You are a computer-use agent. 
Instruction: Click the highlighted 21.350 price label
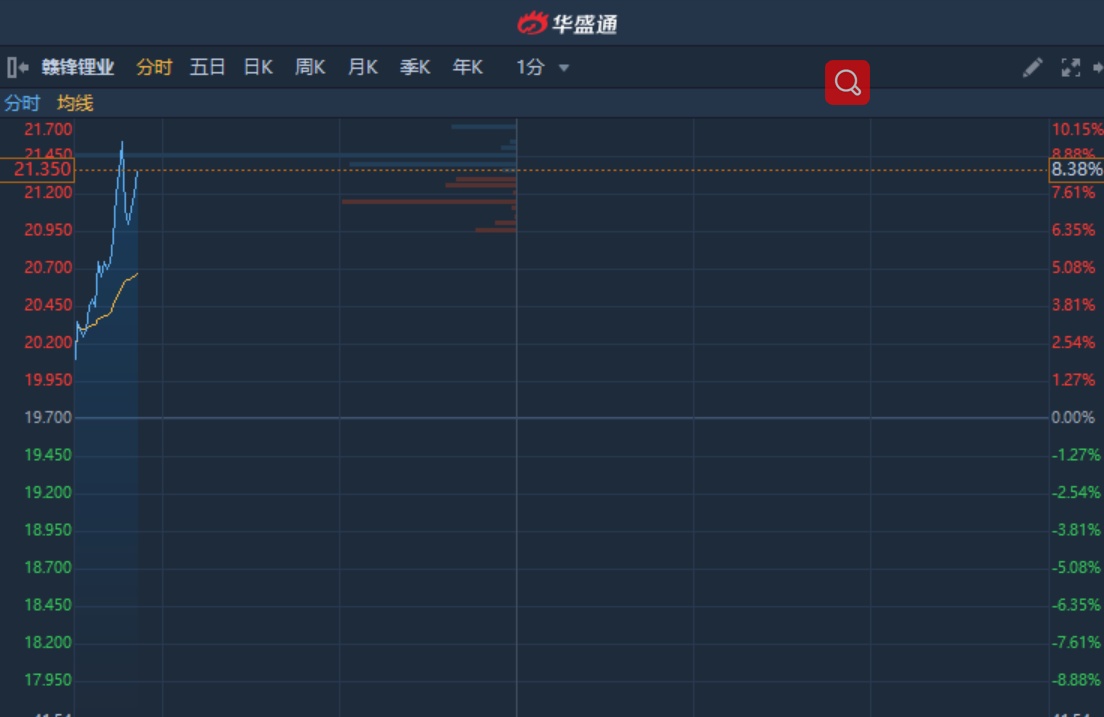(x=37, y=170)
